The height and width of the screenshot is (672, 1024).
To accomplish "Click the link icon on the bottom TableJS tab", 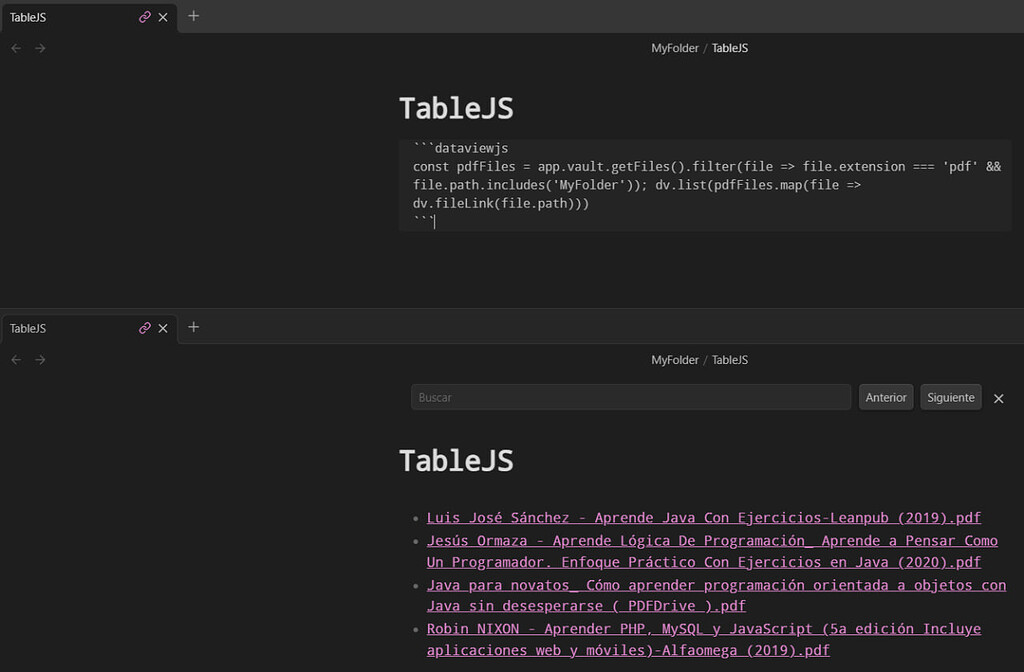I will 145,328.
